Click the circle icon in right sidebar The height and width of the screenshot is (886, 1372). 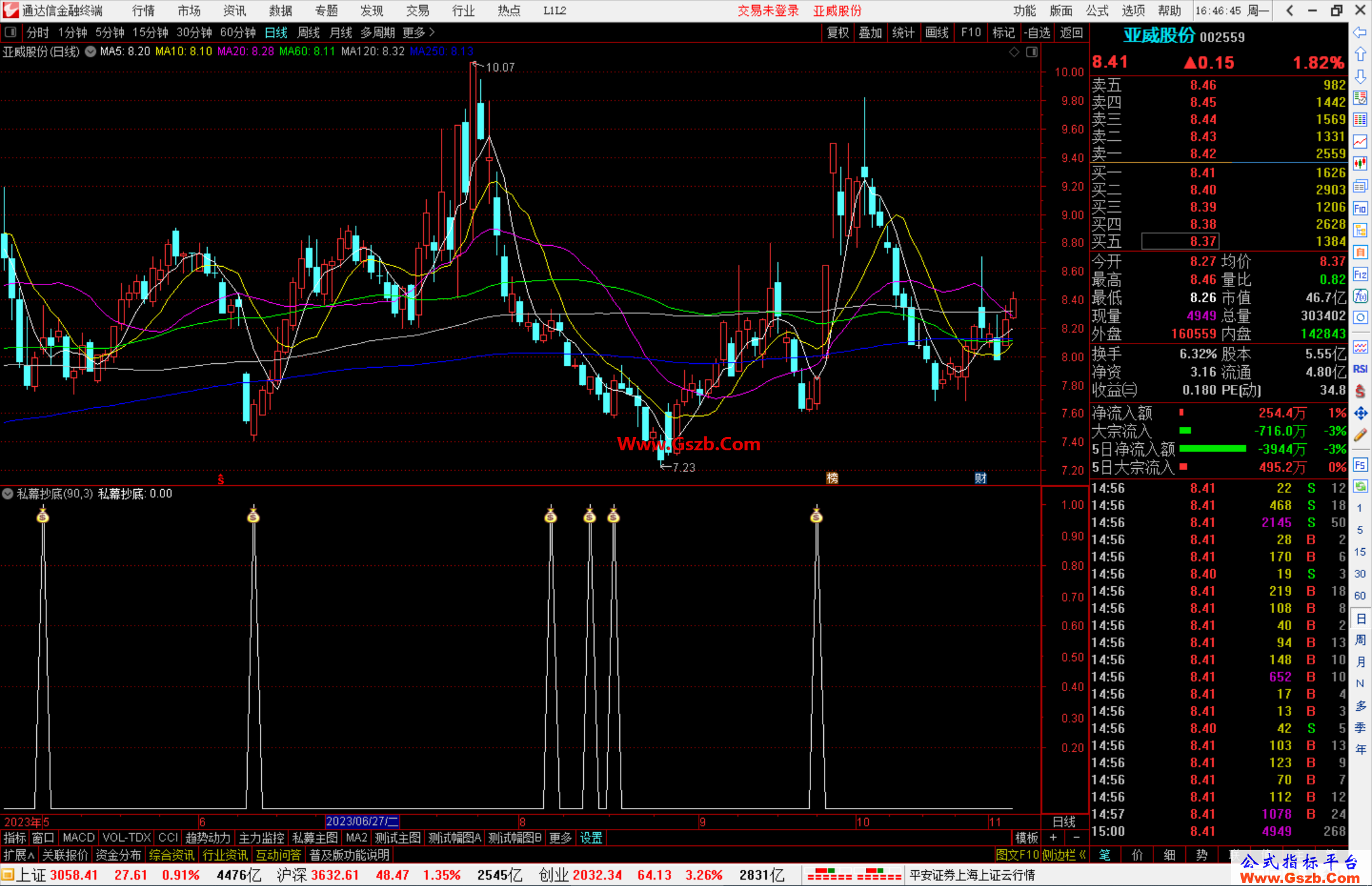[1360, 318]
